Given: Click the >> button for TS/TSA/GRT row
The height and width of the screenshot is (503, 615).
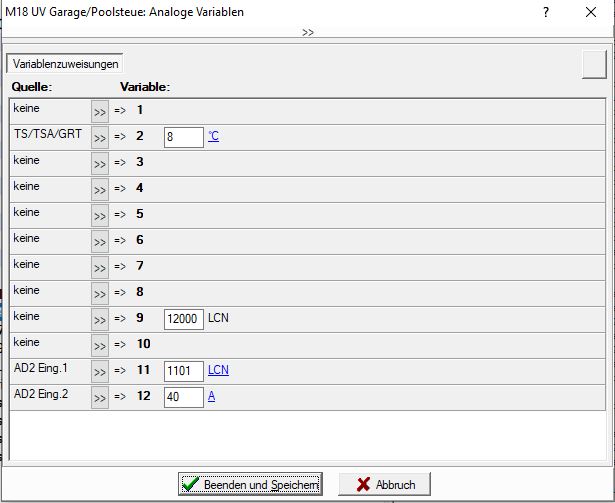Looking at the screenshot, I should tap(99, 137).
